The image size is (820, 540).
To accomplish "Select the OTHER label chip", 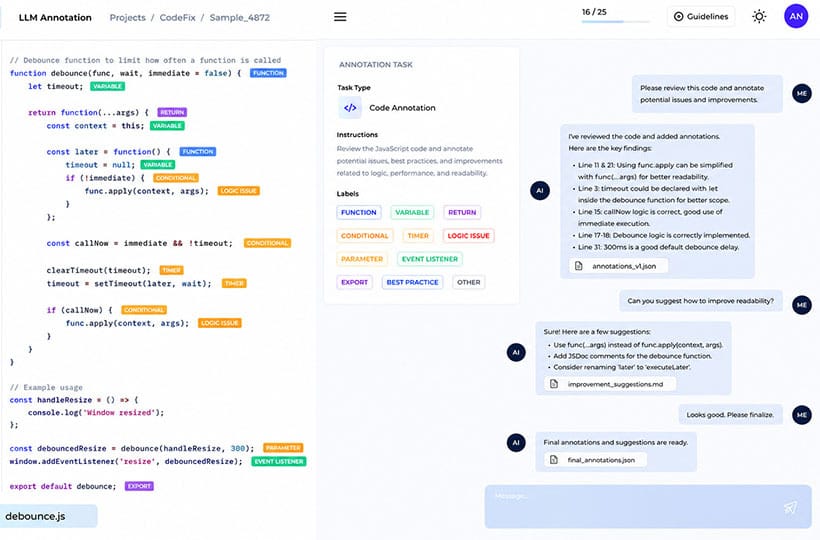I will (x=469, y=282).
